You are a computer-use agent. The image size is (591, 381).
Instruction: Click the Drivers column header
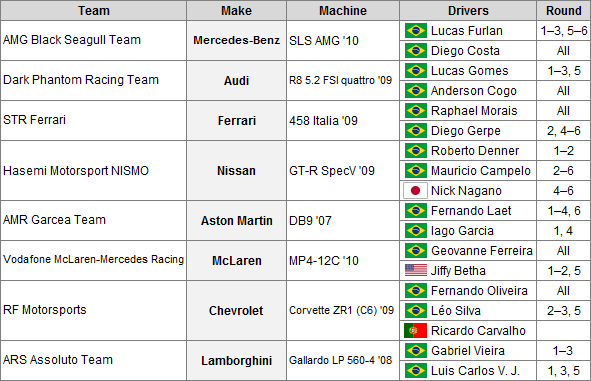468,11
